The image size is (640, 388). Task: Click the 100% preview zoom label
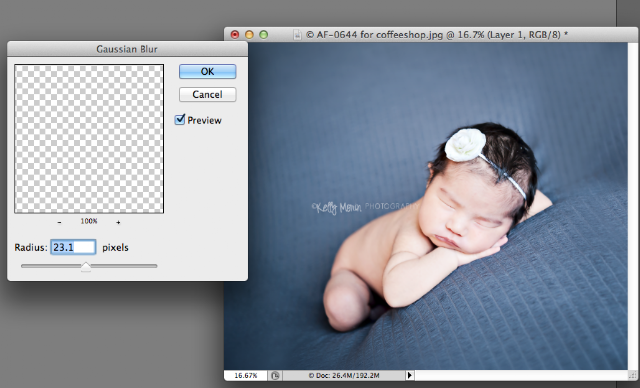pos(89,221)
